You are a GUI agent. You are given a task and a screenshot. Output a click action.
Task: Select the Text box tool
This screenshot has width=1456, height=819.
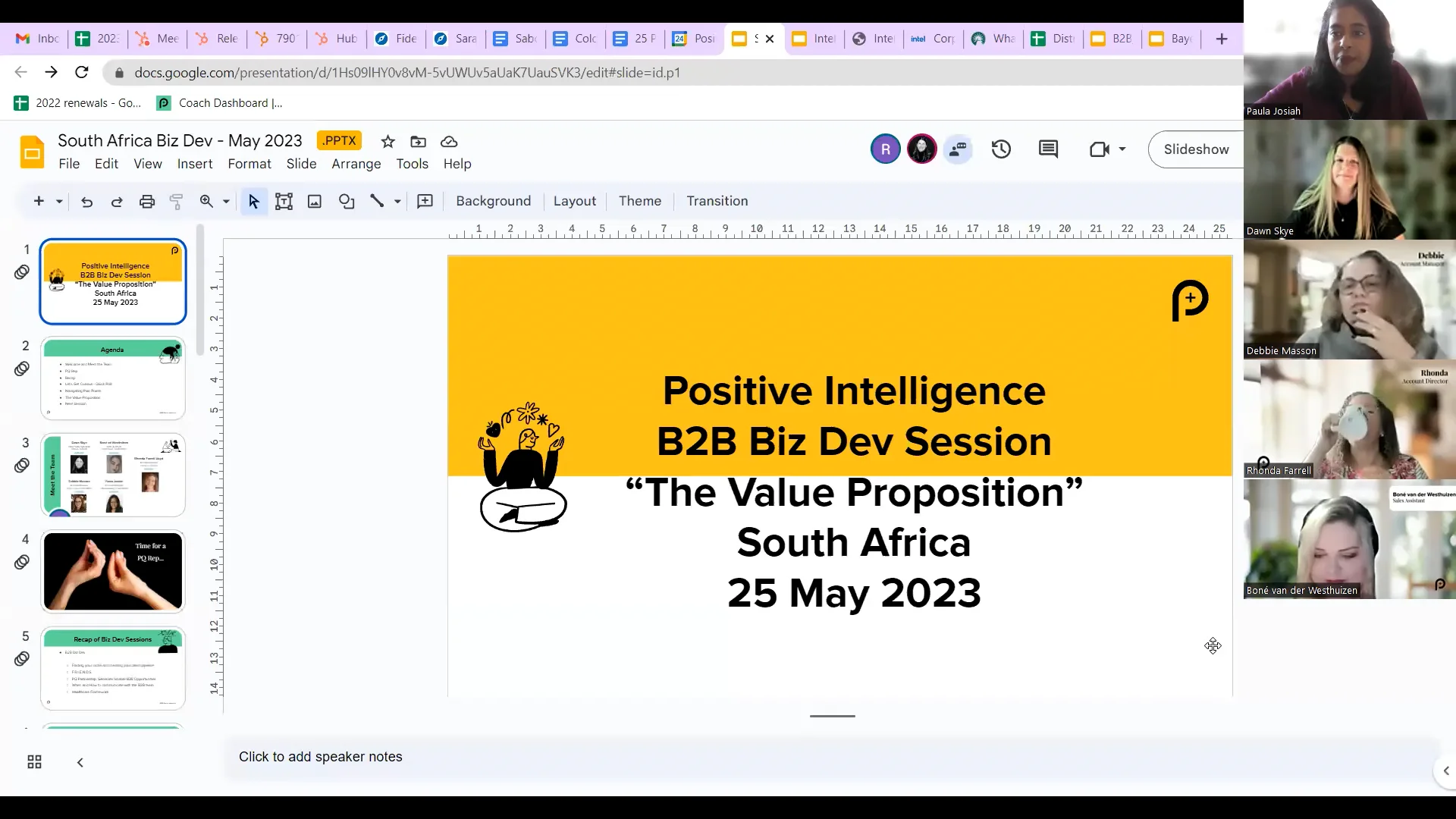284,202
